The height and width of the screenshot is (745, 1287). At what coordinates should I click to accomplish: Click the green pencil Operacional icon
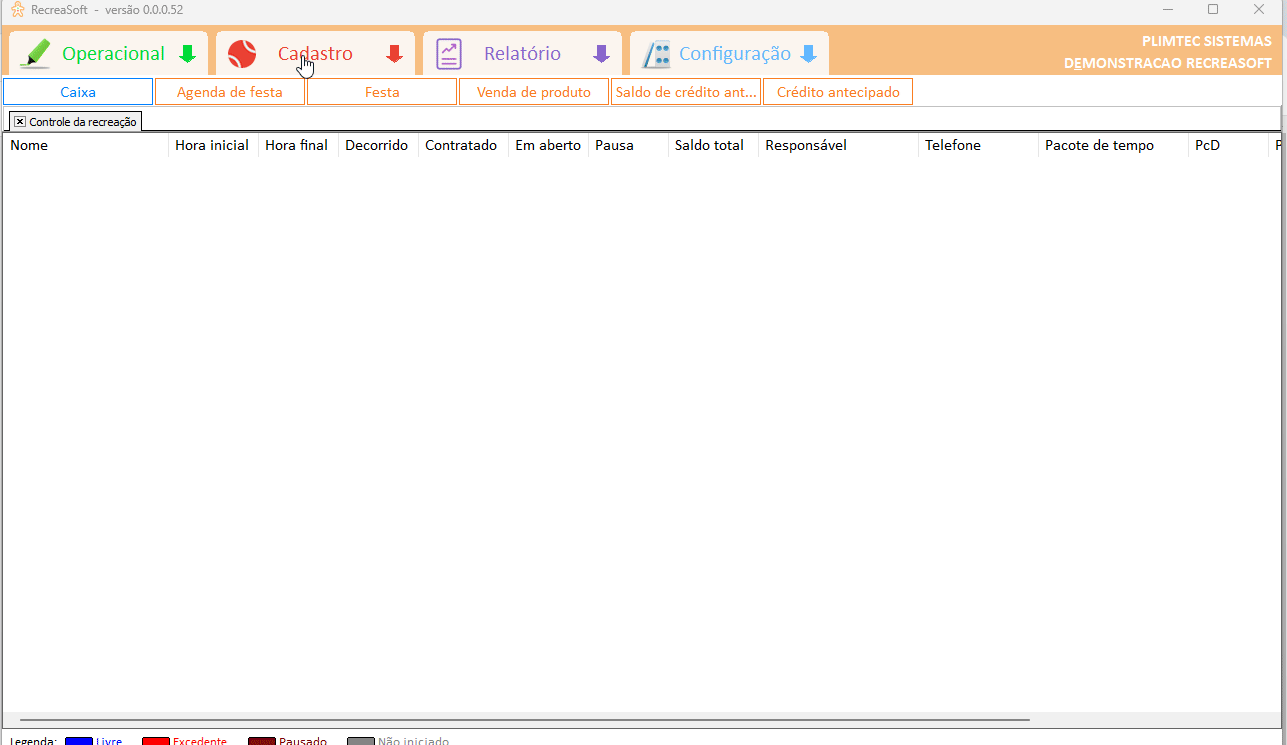(36, 54)
